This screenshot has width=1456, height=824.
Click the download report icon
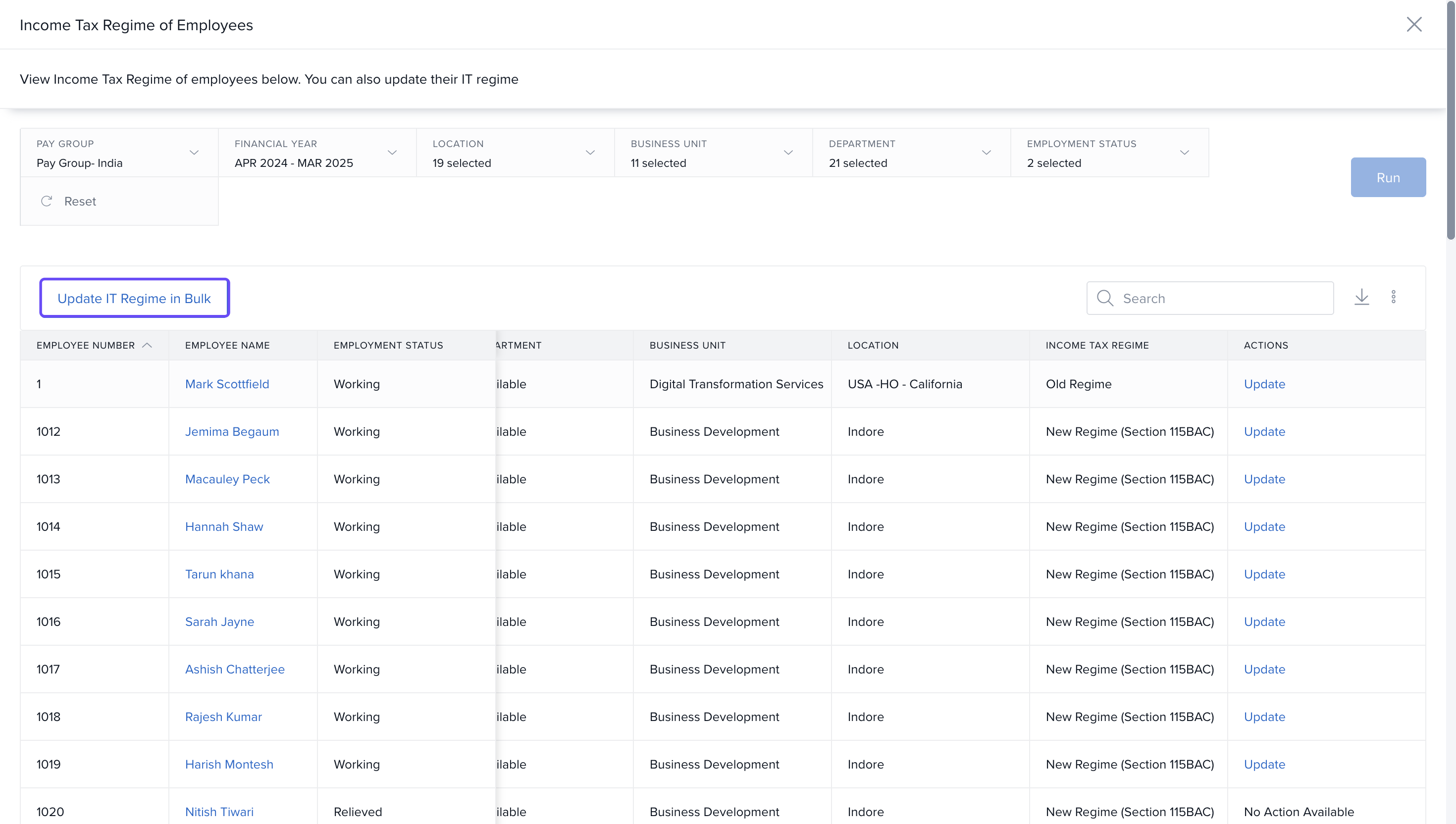(1361, 297)
